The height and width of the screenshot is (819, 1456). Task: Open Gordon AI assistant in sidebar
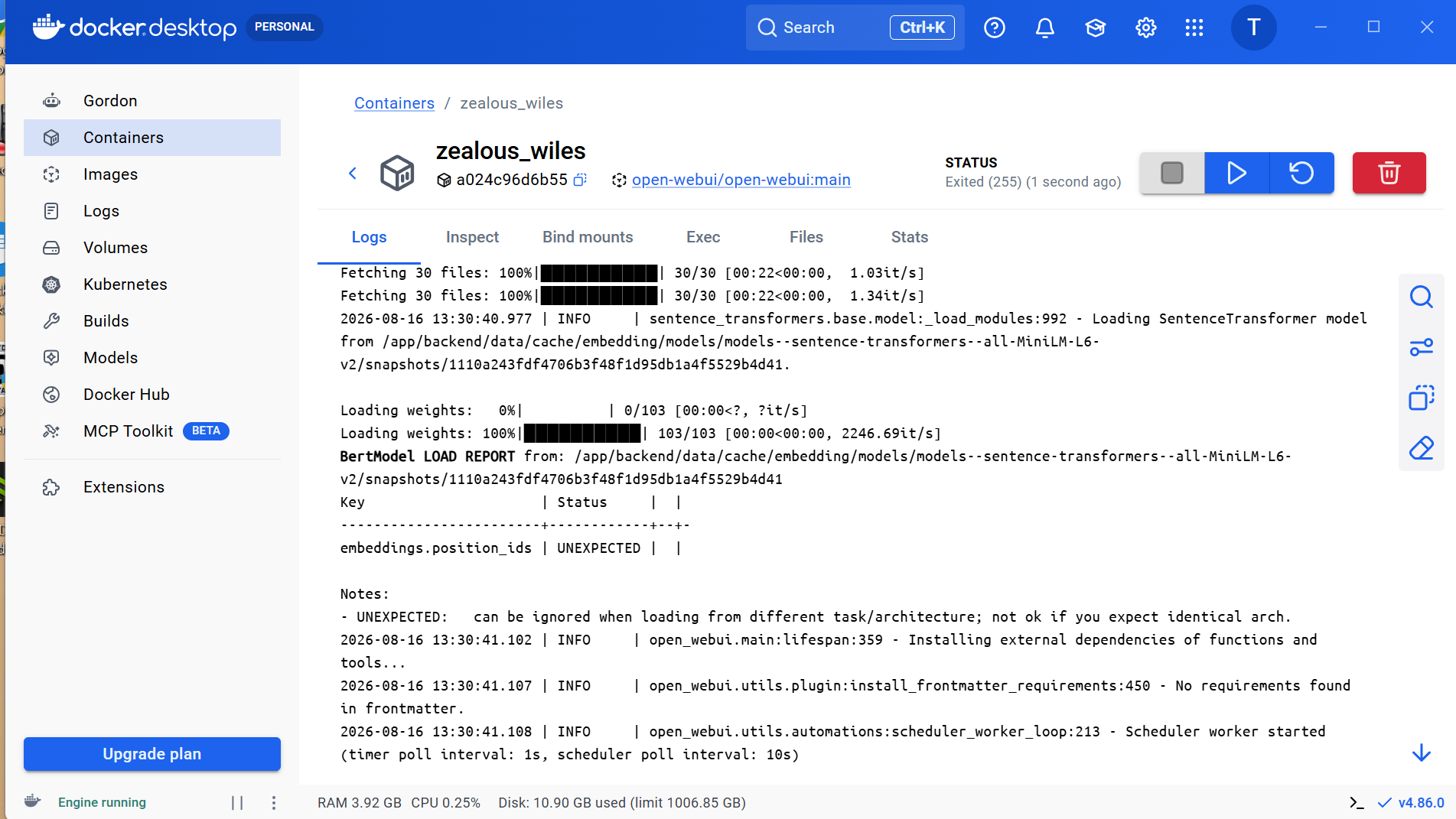[151, 101]
